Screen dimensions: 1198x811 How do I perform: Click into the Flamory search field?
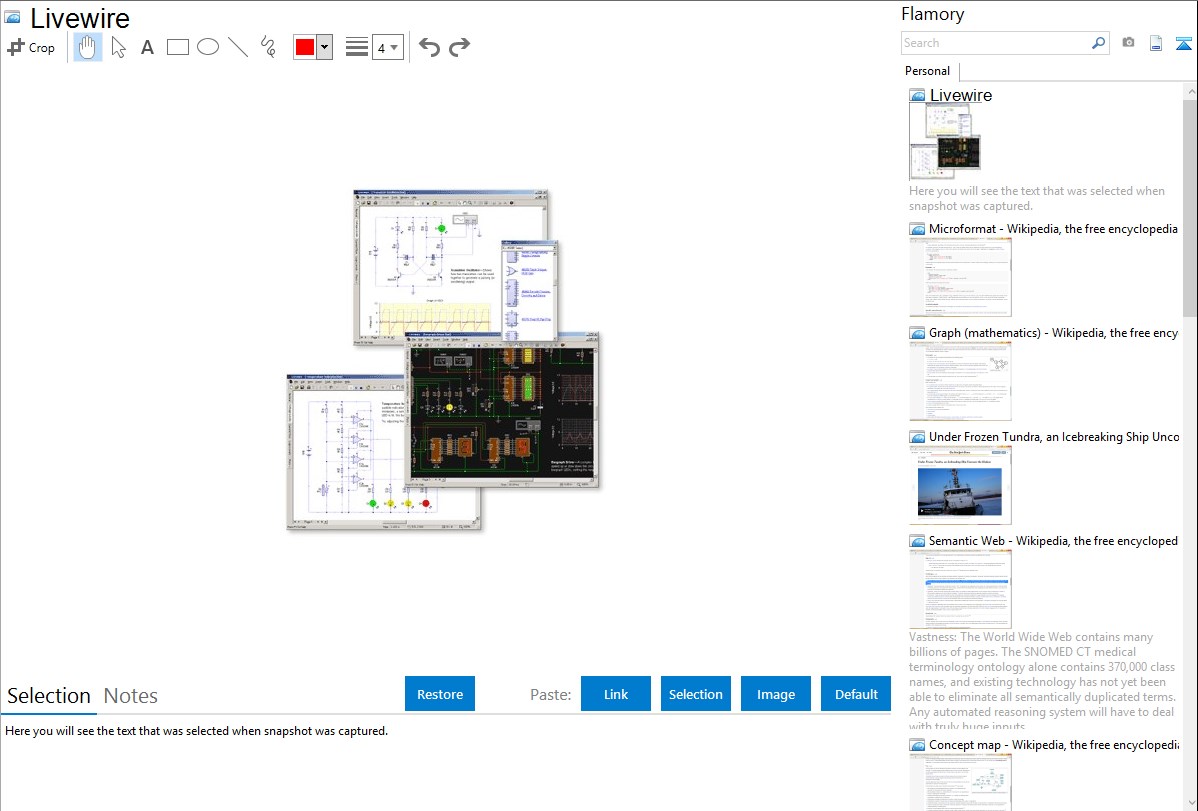tap(996, 43)
